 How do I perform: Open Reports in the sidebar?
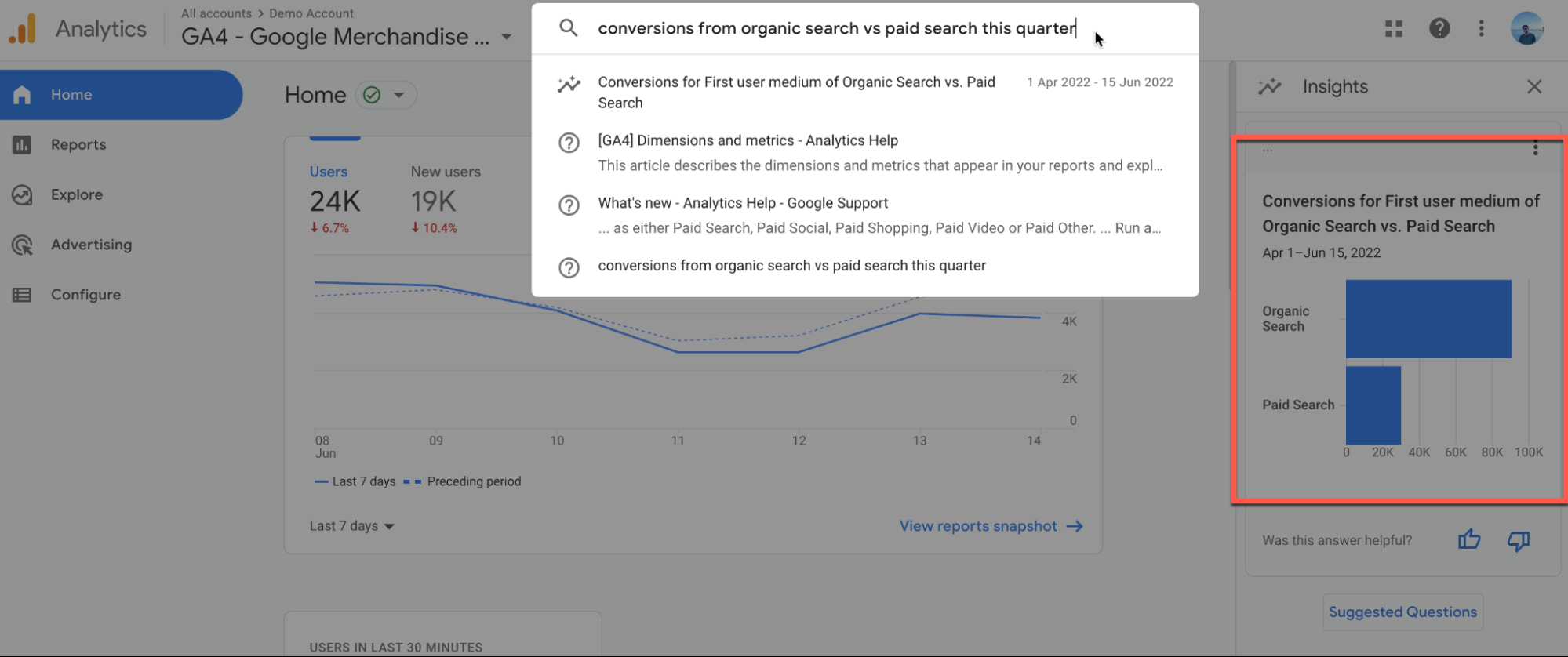point(78,145)
